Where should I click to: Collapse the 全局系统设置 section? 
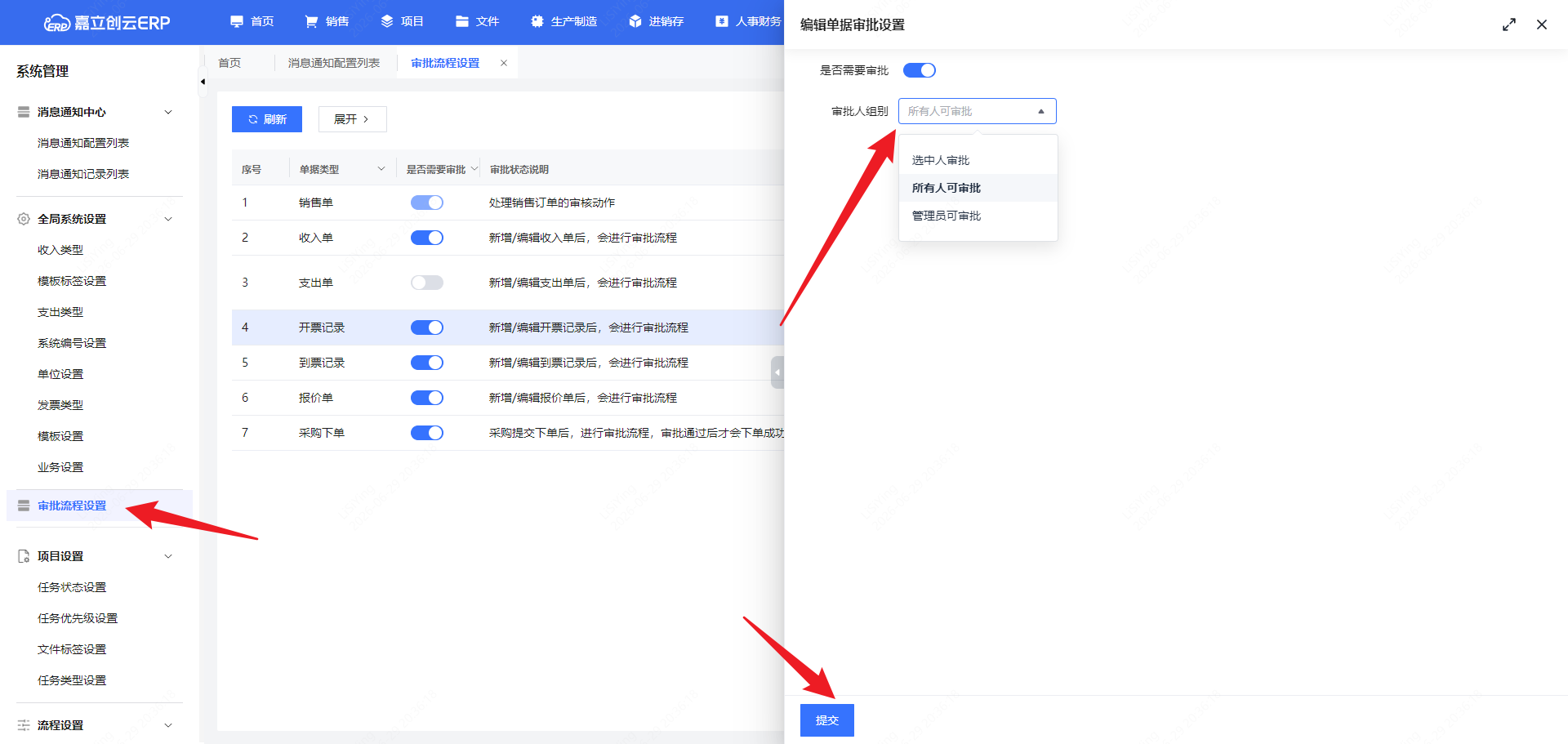pyautogui.click(x=168, y=219)
